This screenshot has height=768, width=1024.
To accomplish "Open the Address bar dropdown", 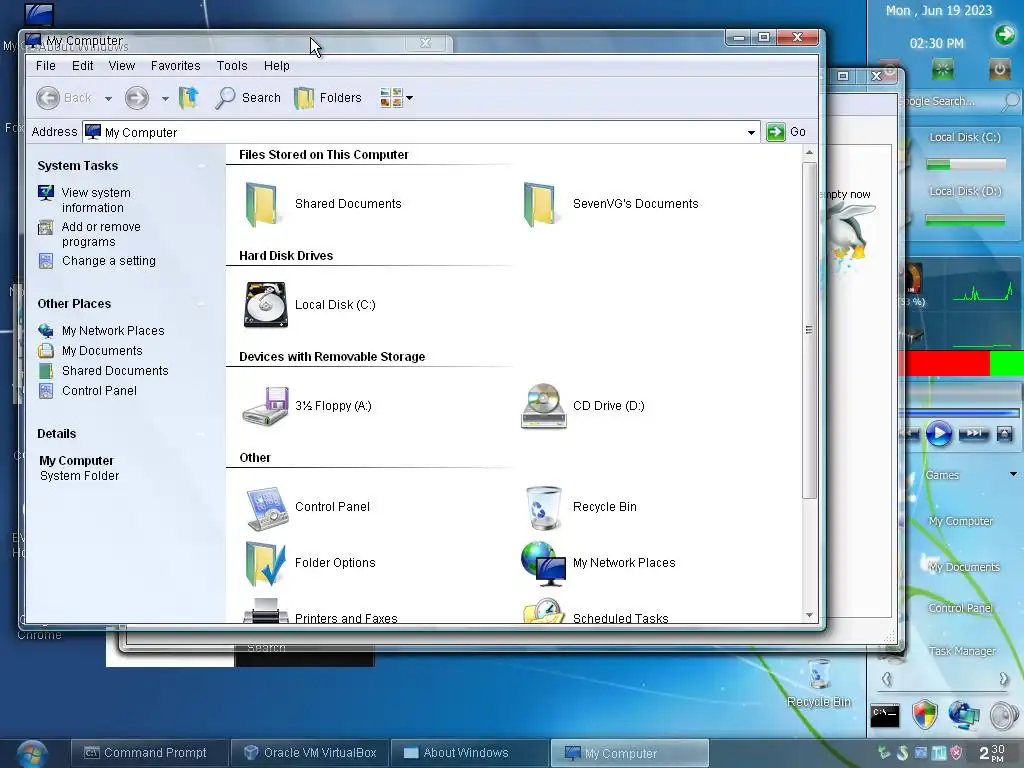I will click(x=751, y=133).
